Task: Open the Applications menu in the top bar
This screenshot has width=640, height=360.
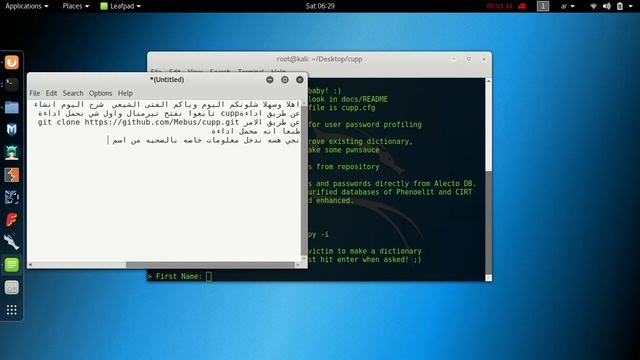Action: tap(27, 6)
